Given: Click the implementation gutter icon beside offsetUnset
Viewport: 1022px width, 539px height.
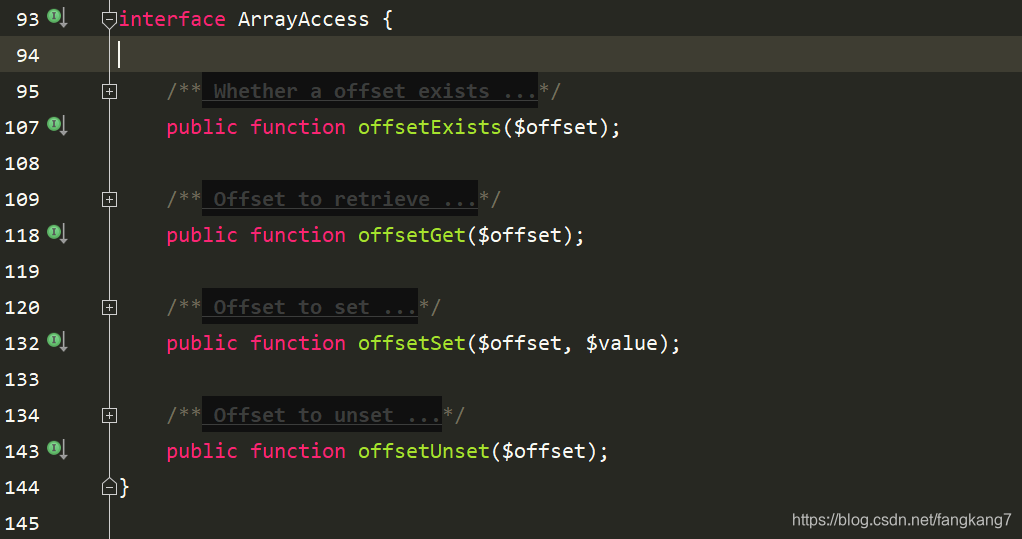Looking at the screenshot, I should click(x=57, y=449).
